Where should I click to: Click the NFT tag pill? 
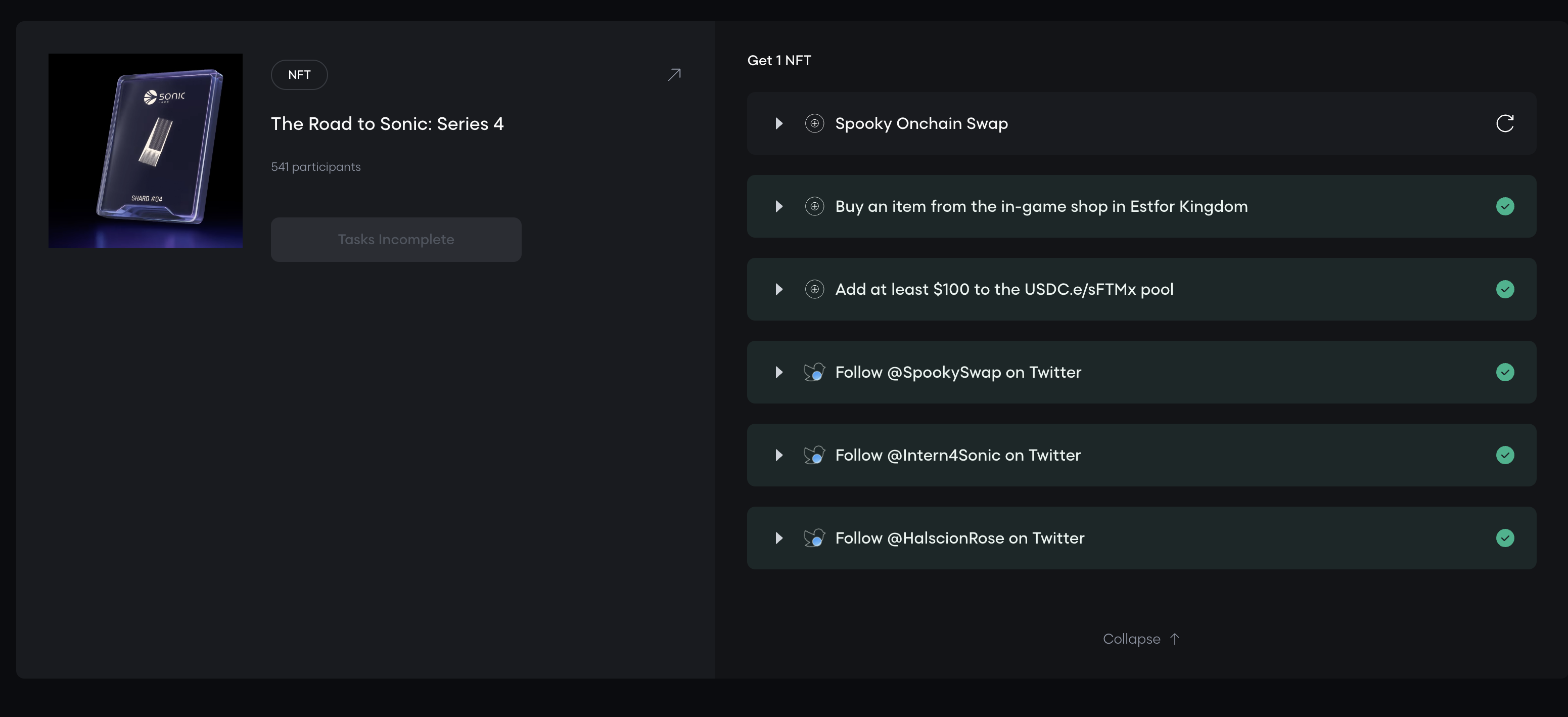299,75
